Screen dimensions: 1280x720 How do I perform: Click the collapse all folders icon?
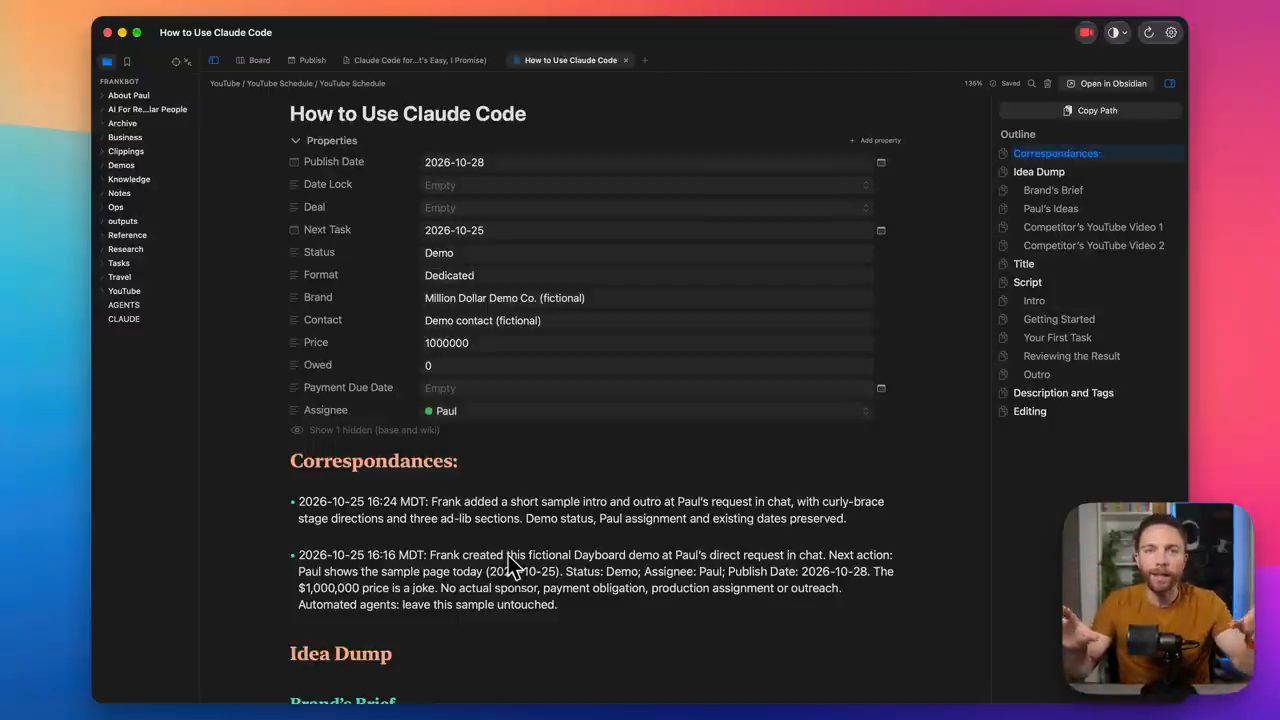(x=187, y=62)
